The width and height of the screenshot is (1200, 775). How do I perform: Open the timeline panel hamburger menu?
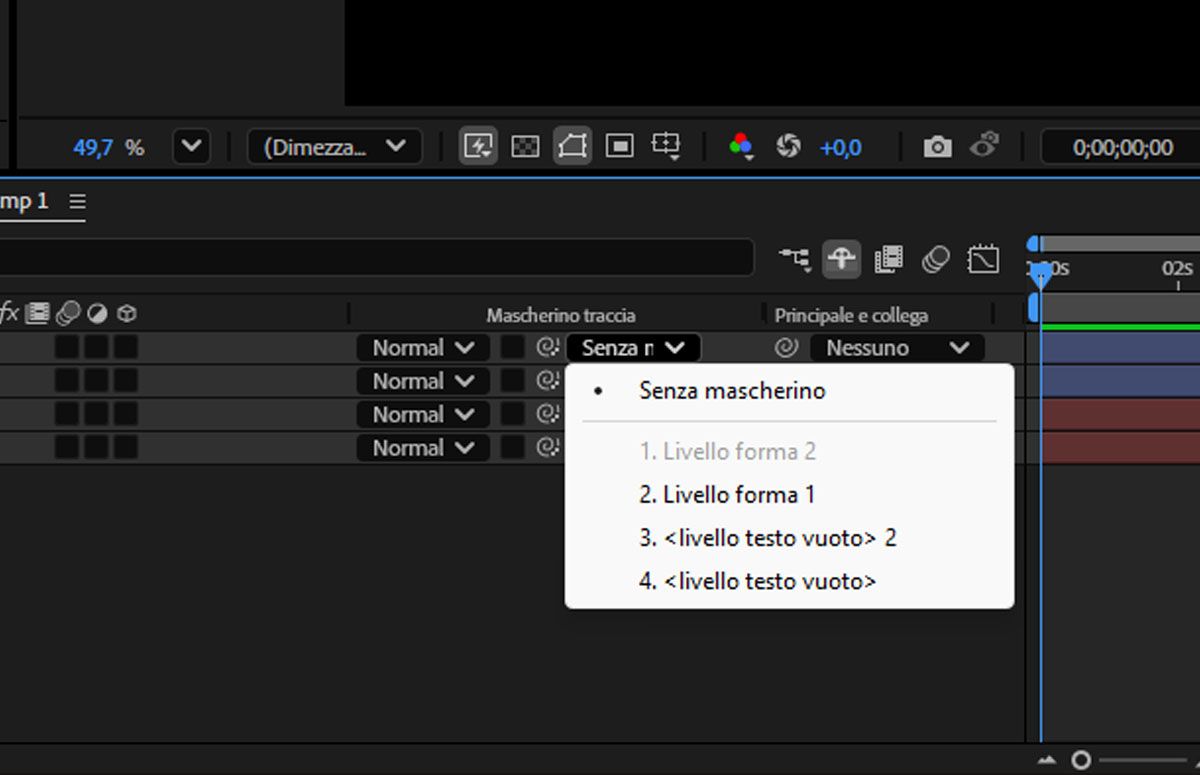[x=77, y=201]
